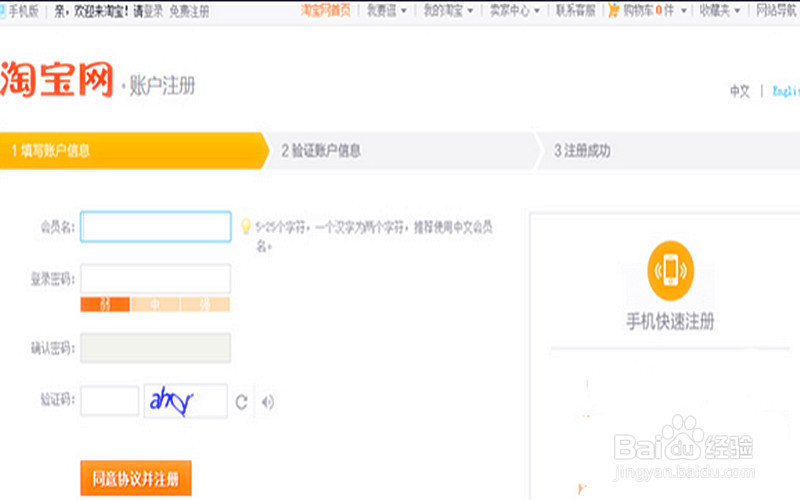Viewport: 800px width, 500px height.
Task: Switch language to 中文
Action: point(739,91)
